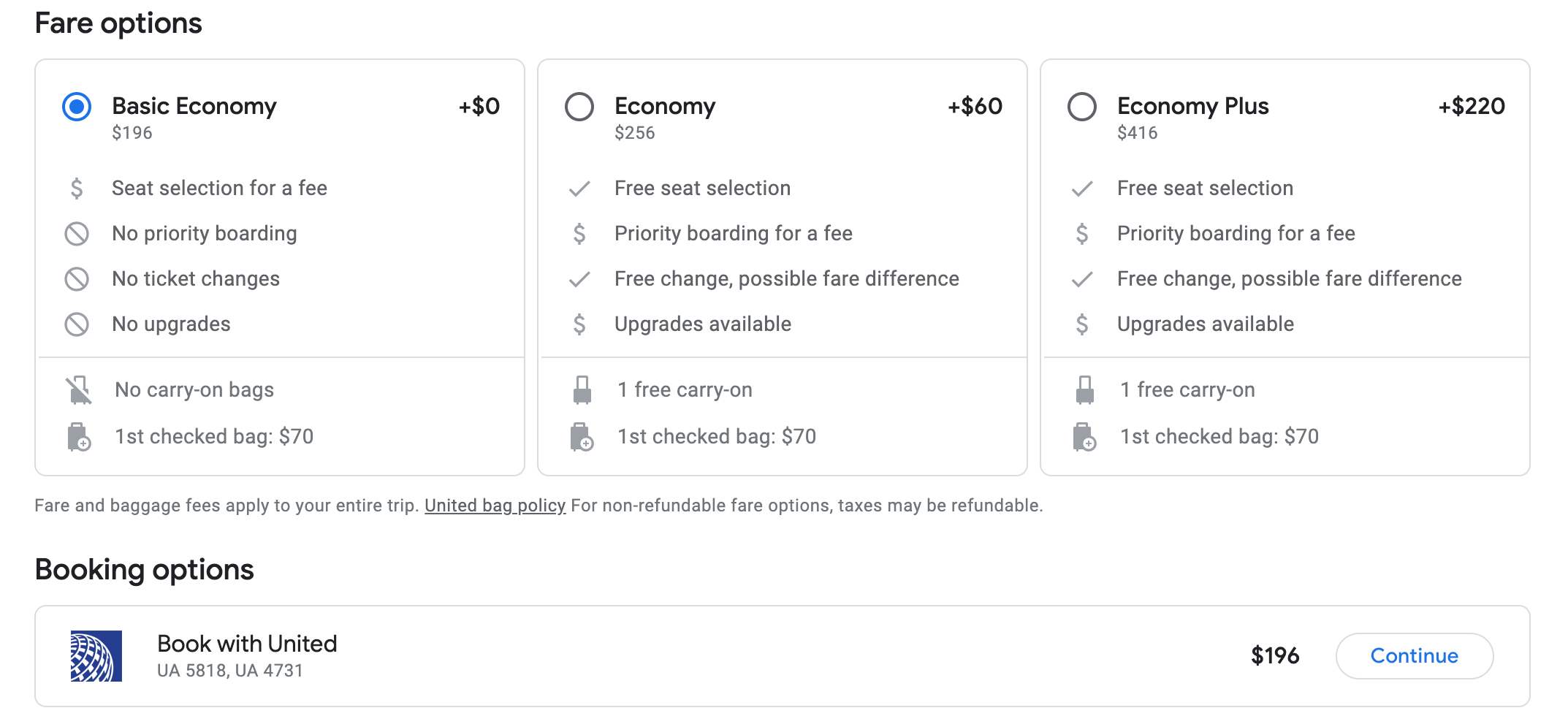Click the no carry-on bags icon
The height and width of the screenshot is (716, 1568).
point(78,390)
